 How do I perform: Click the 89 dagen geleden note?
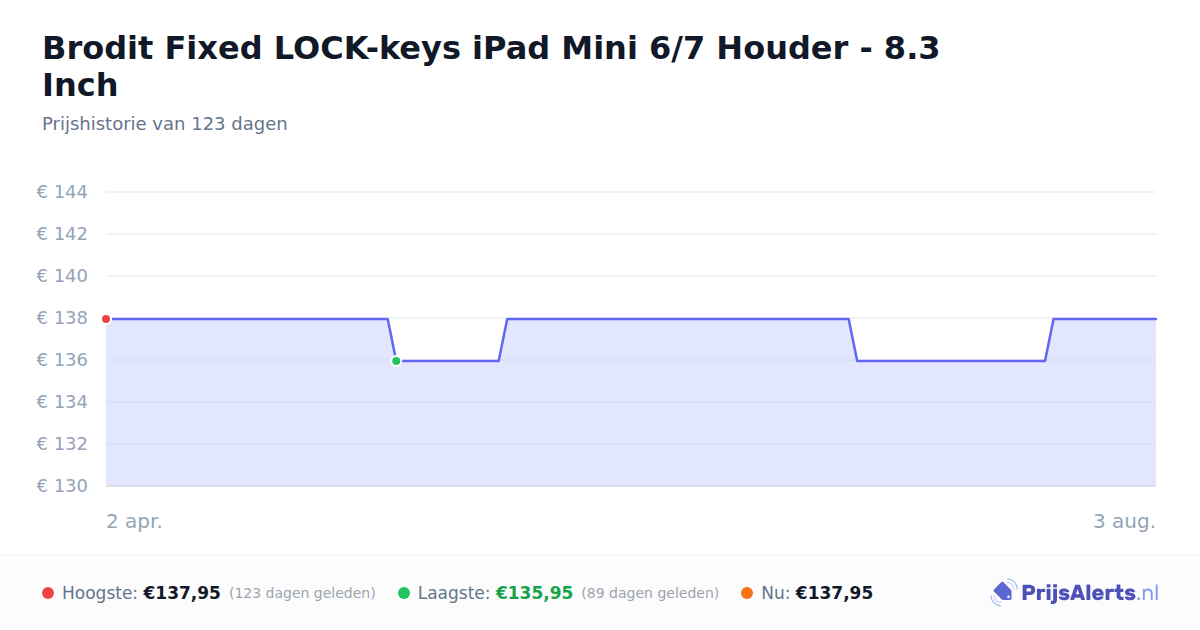coord(650,593)
